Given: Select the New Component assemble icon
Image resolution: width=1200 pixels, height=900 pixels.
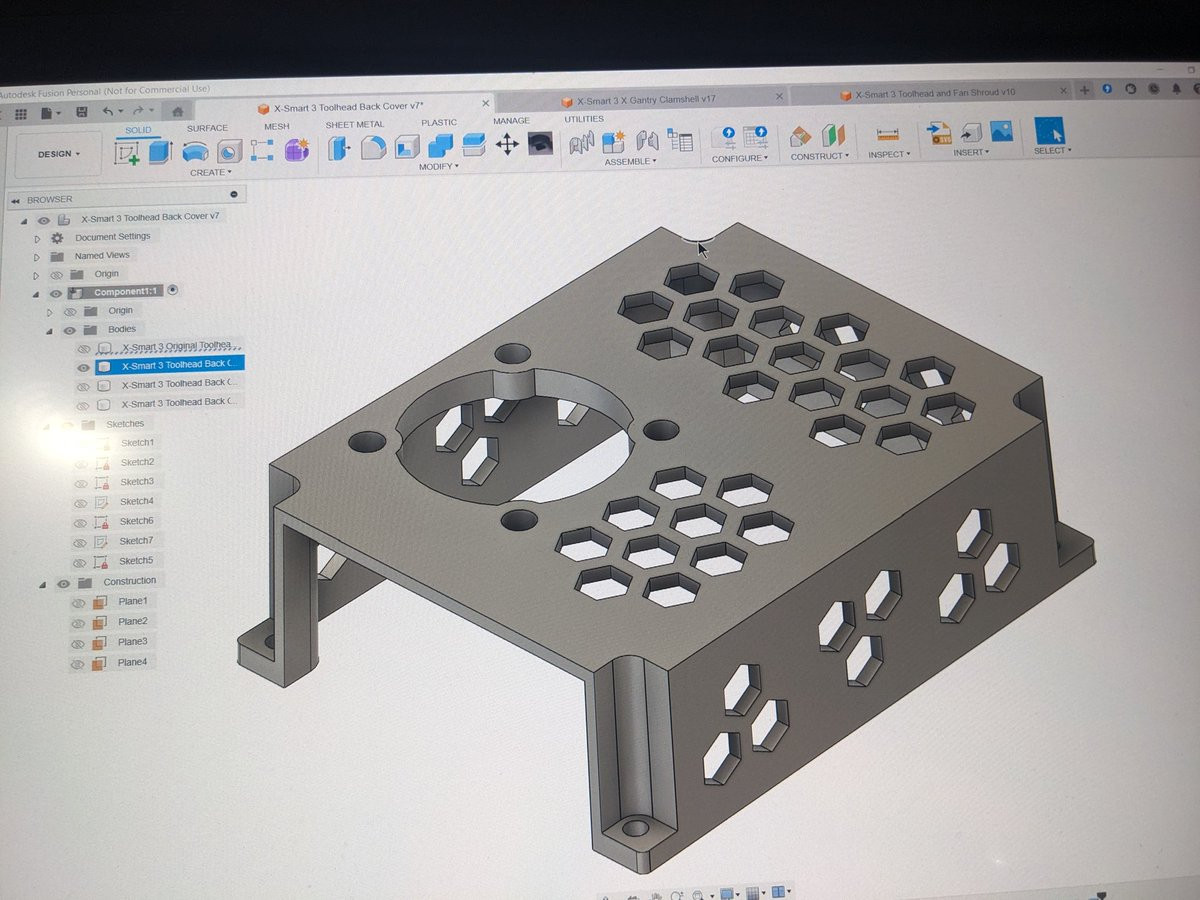Looking at the screenshot, I should click(613, 141).
